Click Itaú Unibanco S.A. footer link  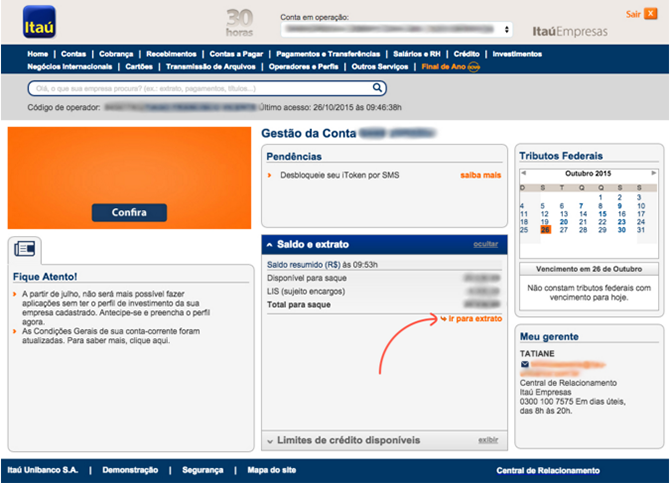(x=43, y=470)
